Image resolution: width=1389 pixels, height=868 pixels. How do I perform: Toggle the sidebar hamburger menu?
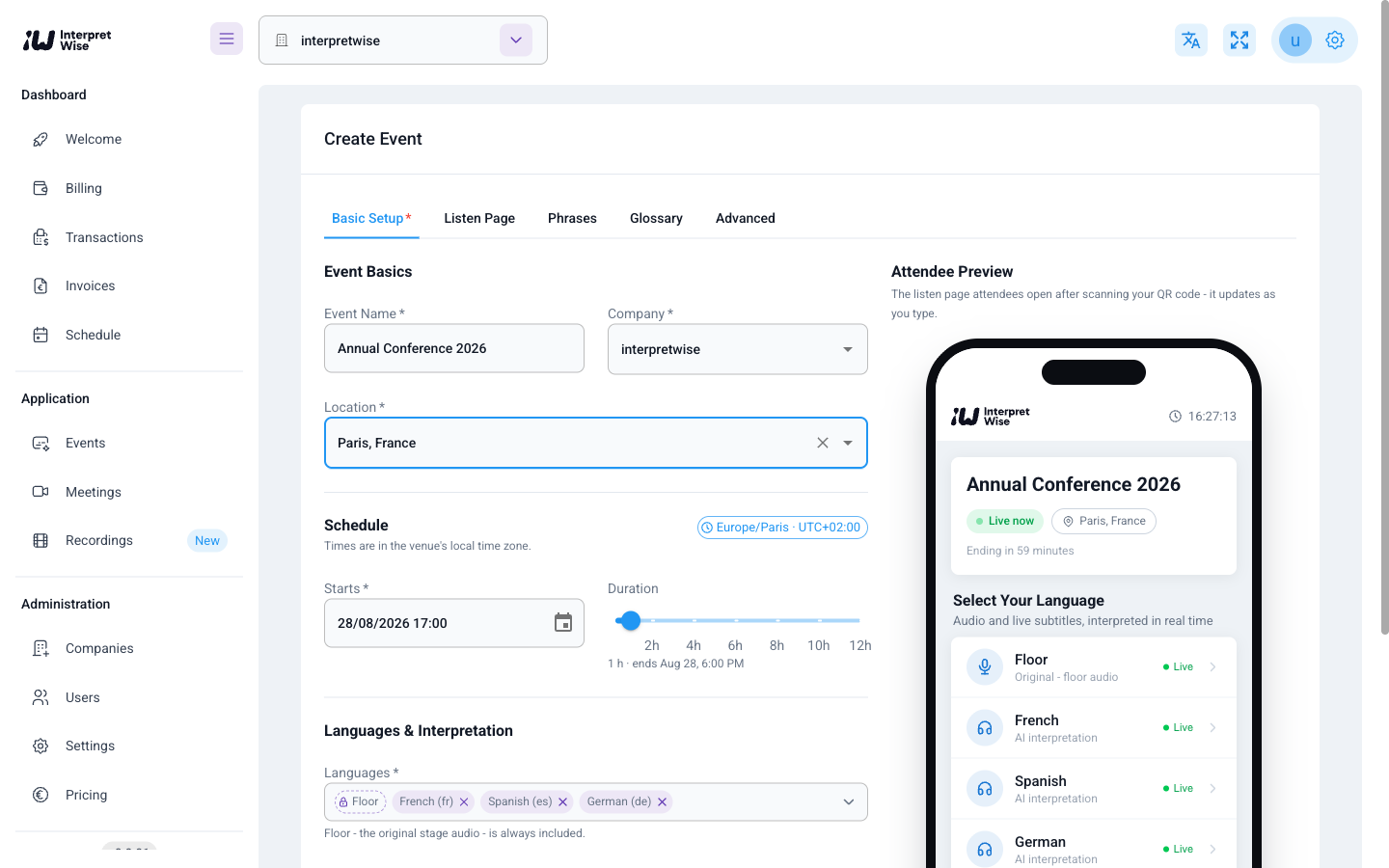(227, 39)
